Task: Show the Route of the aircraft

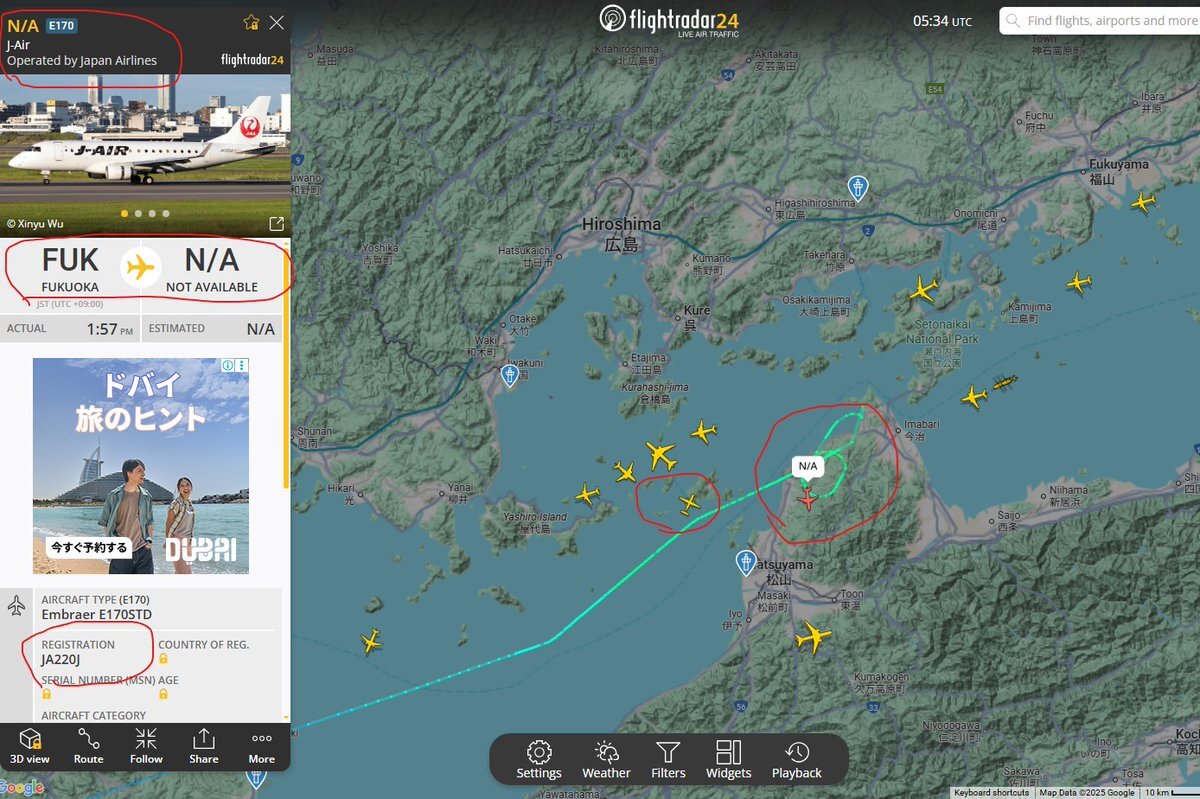Action: point(88,746)
